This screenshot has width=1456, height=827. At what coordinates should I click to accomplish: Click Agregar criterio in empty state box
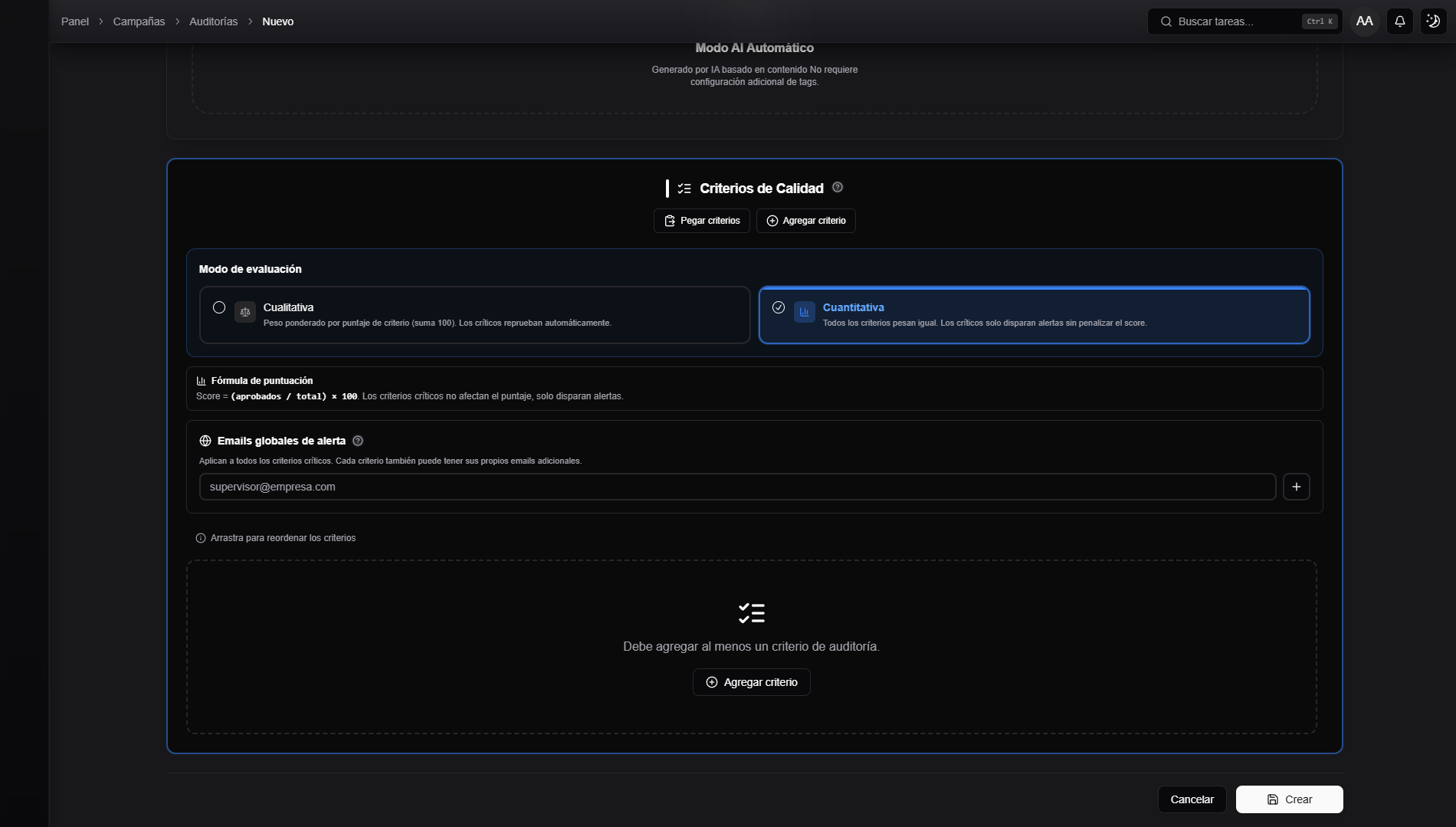752,682
